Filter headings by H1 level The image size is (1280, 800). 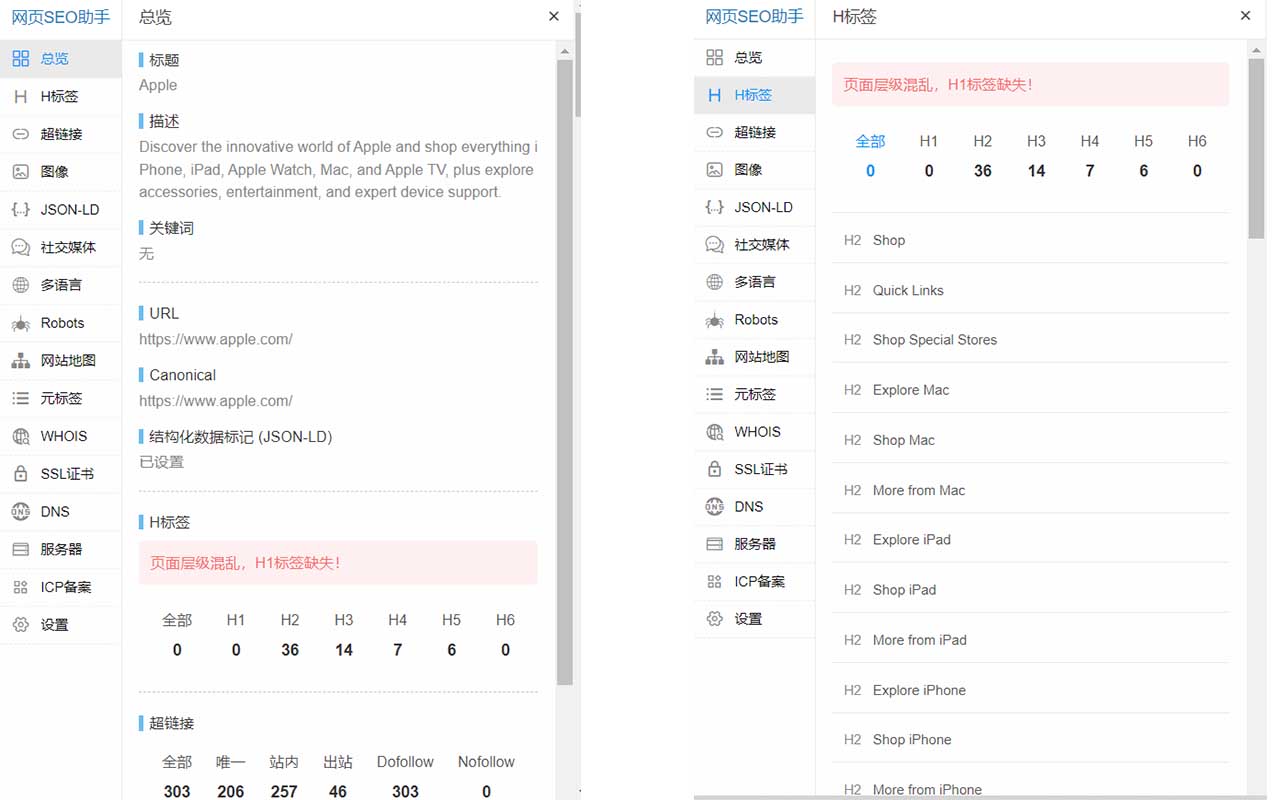[x=929, y=155]
